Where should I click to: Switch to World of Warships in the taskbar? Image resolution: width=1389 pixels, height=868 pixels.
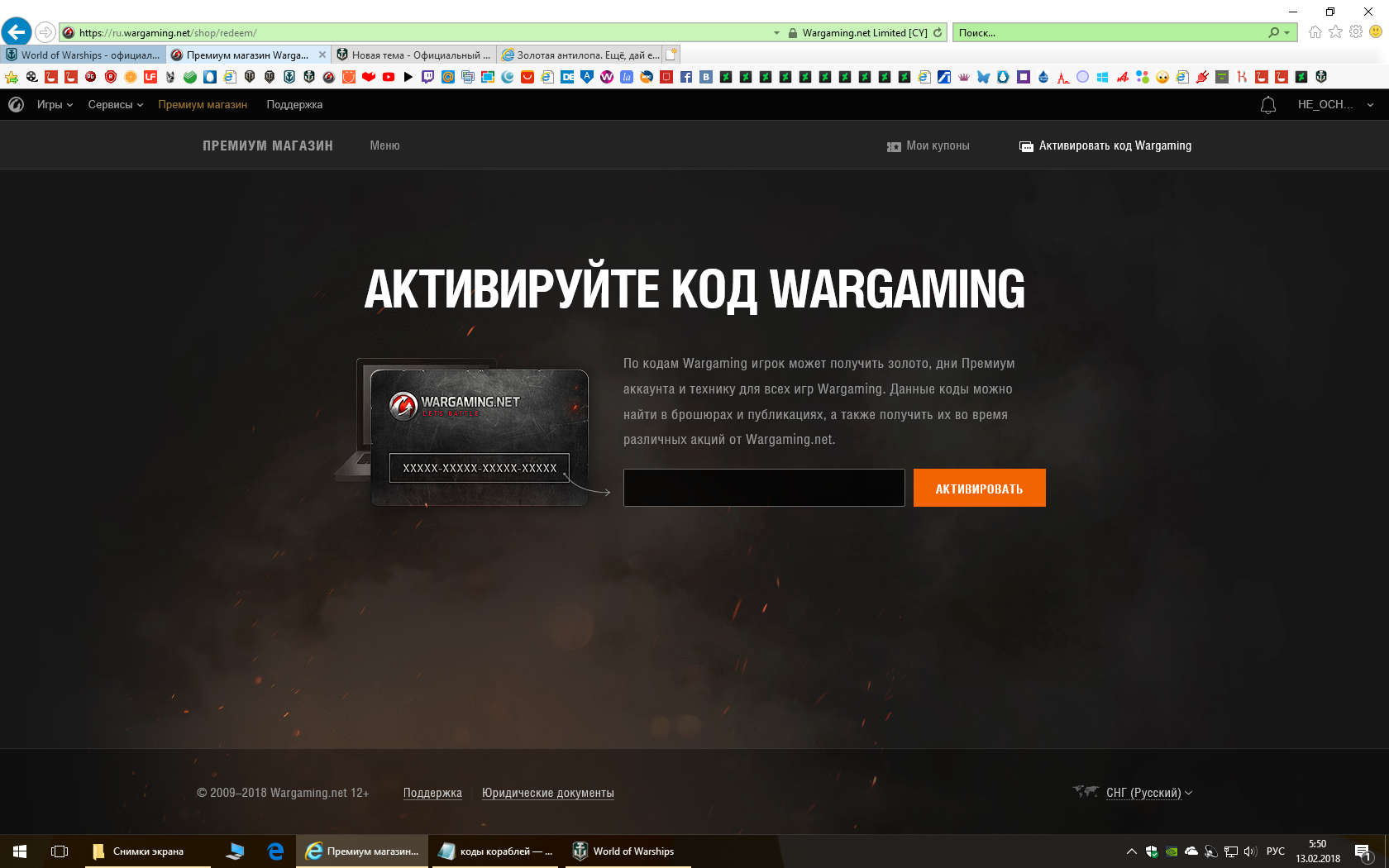click(628, 851)
